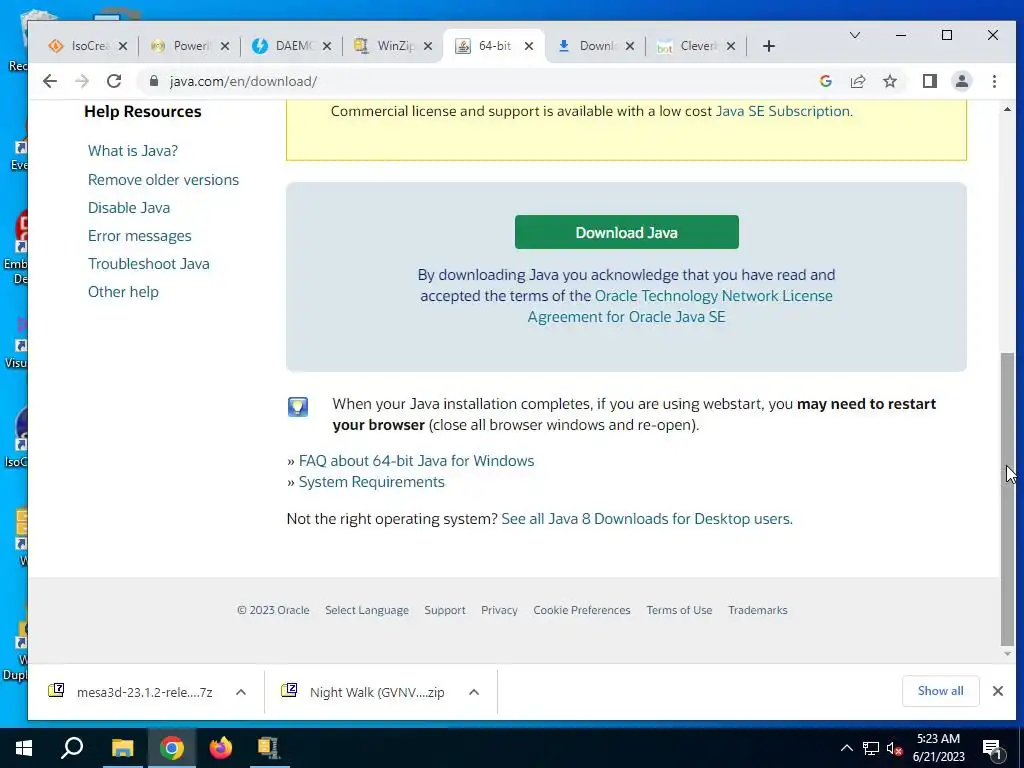Open the muted volume tray icon

pos(895,748)
